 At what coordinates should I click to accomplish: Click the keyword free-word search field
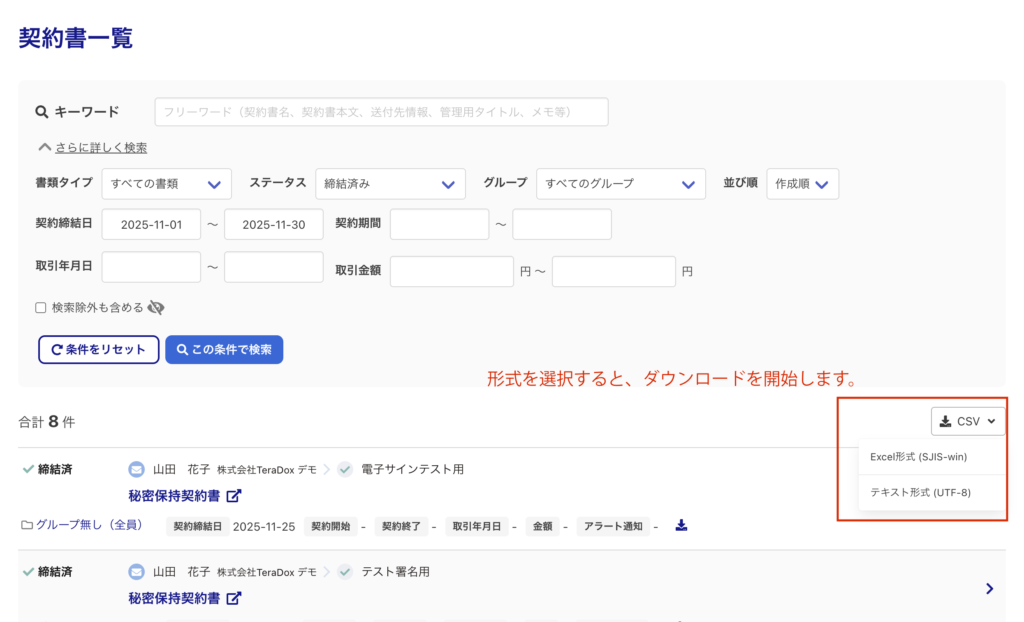381,112
